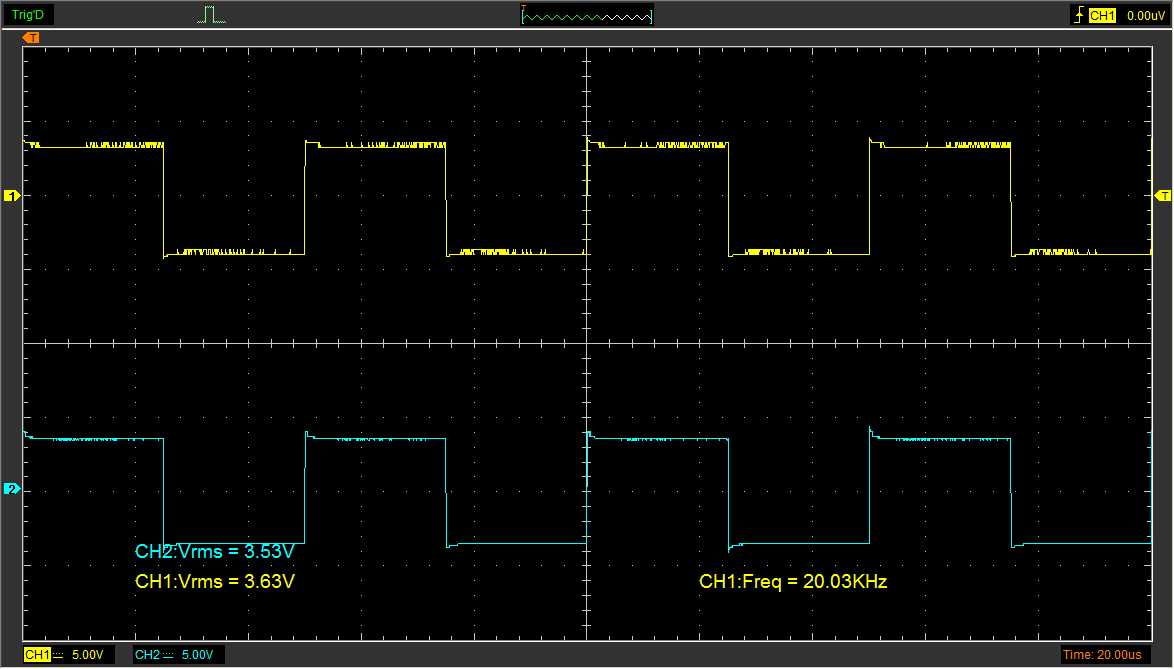The height and width of the screenshot is (669, 1174).
Task: Click the CH1:Freq = 20.03KHz readout
Action: point(793,581)
